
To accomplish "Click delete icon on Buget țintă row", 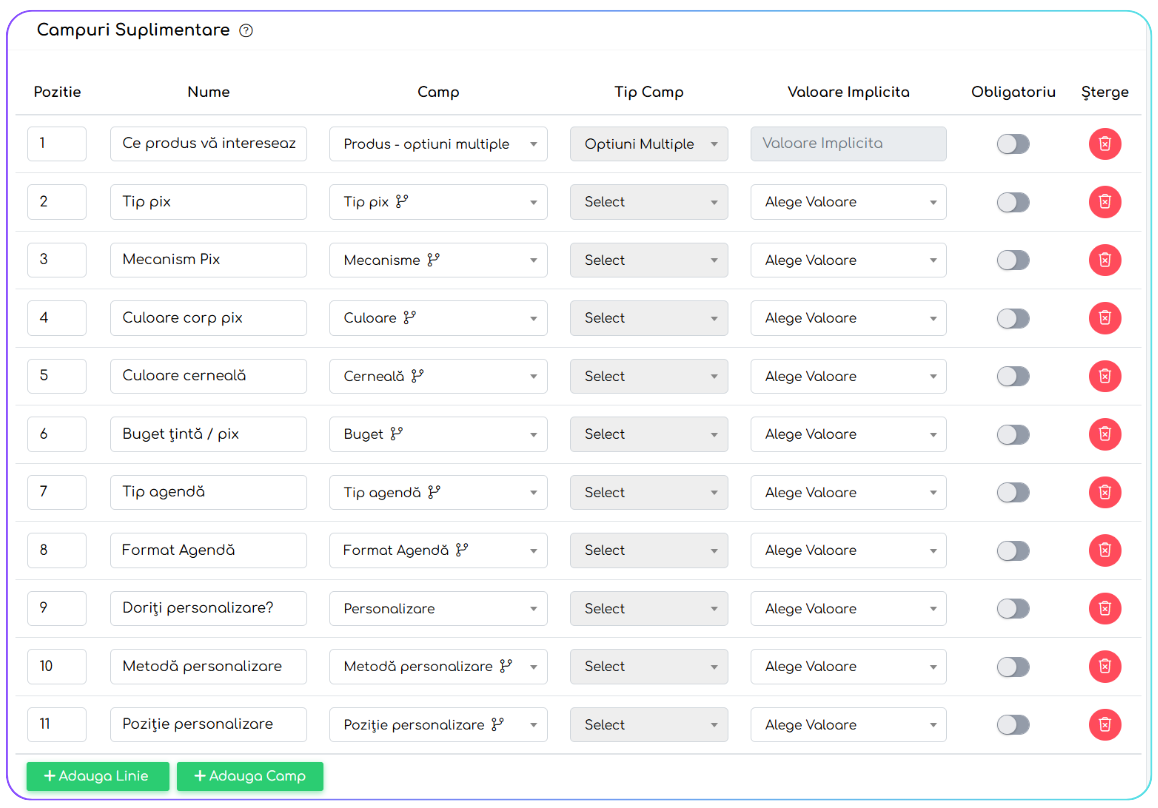I will (x=1105, y=434).
